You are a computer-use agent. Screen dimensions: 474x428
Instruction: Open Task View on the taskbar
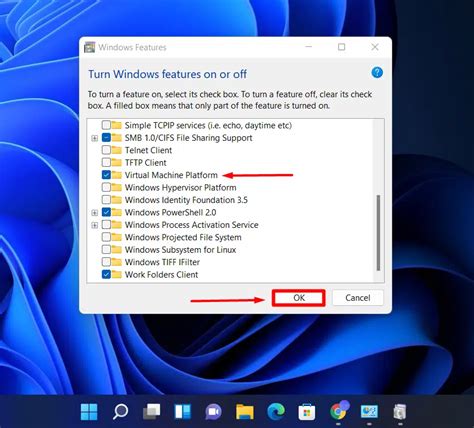coord(151,412)
